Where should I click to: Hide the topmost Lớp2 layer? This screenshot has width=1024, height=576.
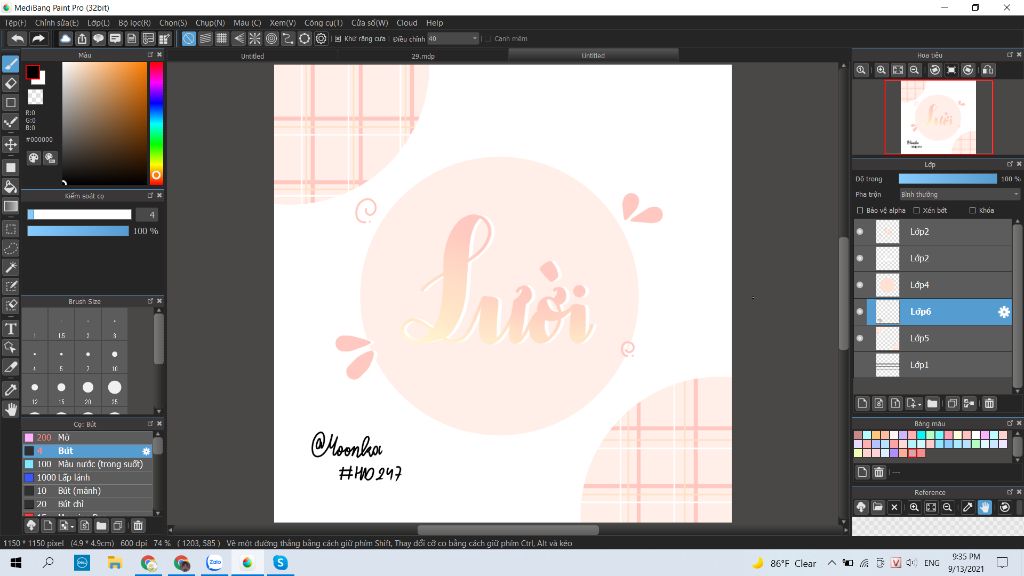point(860,232)
